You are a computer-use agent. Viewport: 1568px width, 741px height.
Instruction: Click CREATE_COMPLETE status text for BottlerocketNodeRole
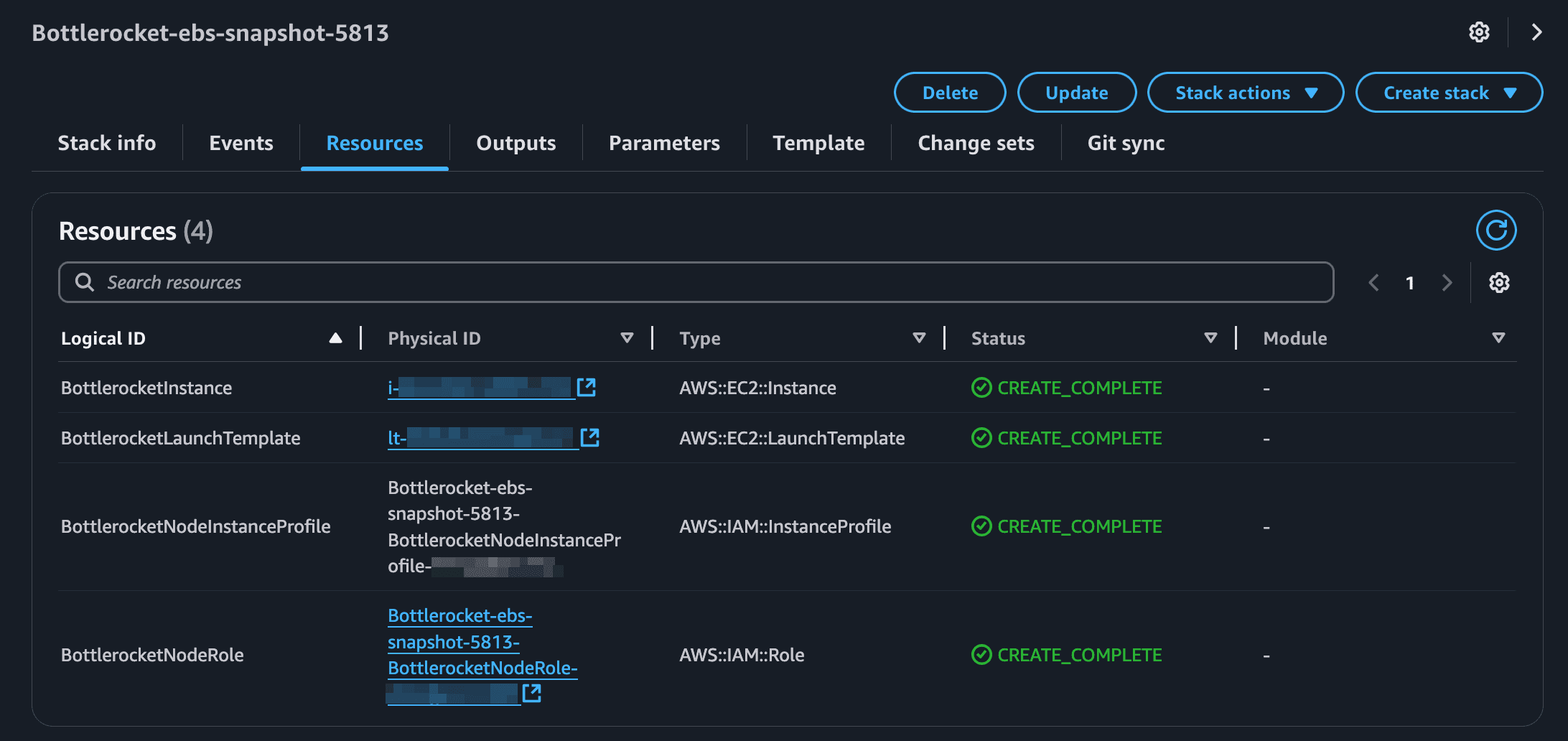[1080, 655]
